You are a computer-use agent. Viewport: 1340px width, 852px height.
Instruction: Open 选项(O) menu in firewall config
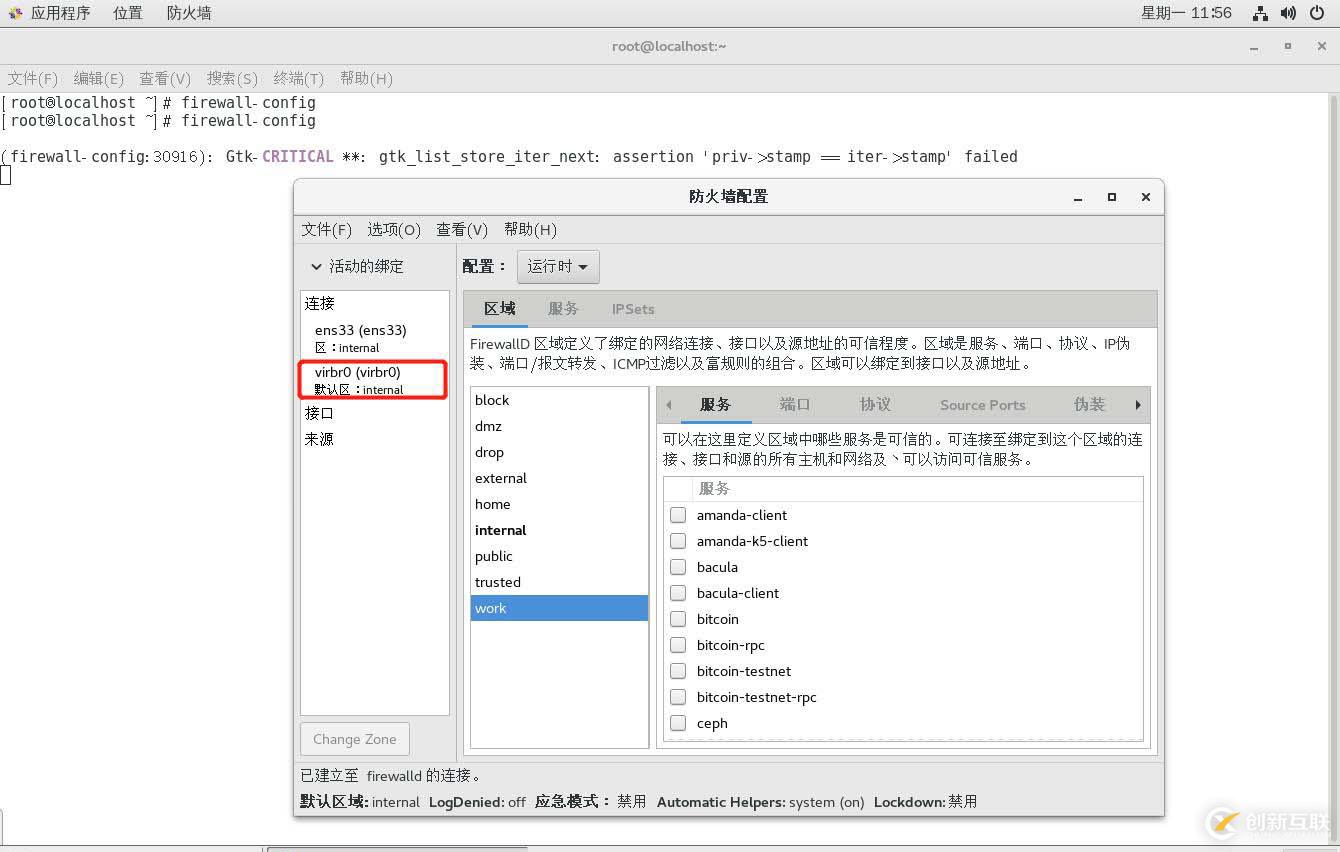[394, 229]
